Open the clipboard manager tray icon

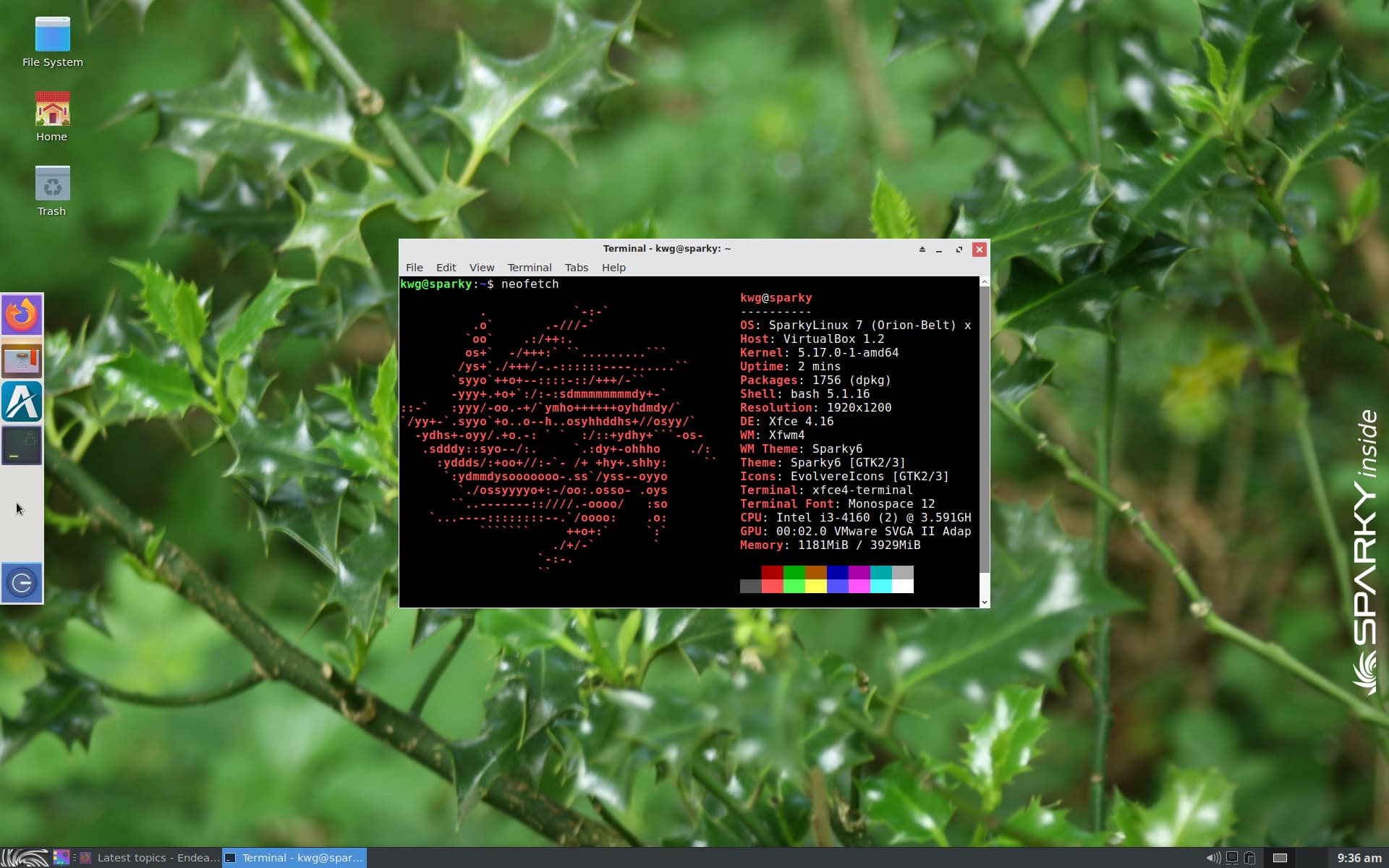pos(1249,858)
